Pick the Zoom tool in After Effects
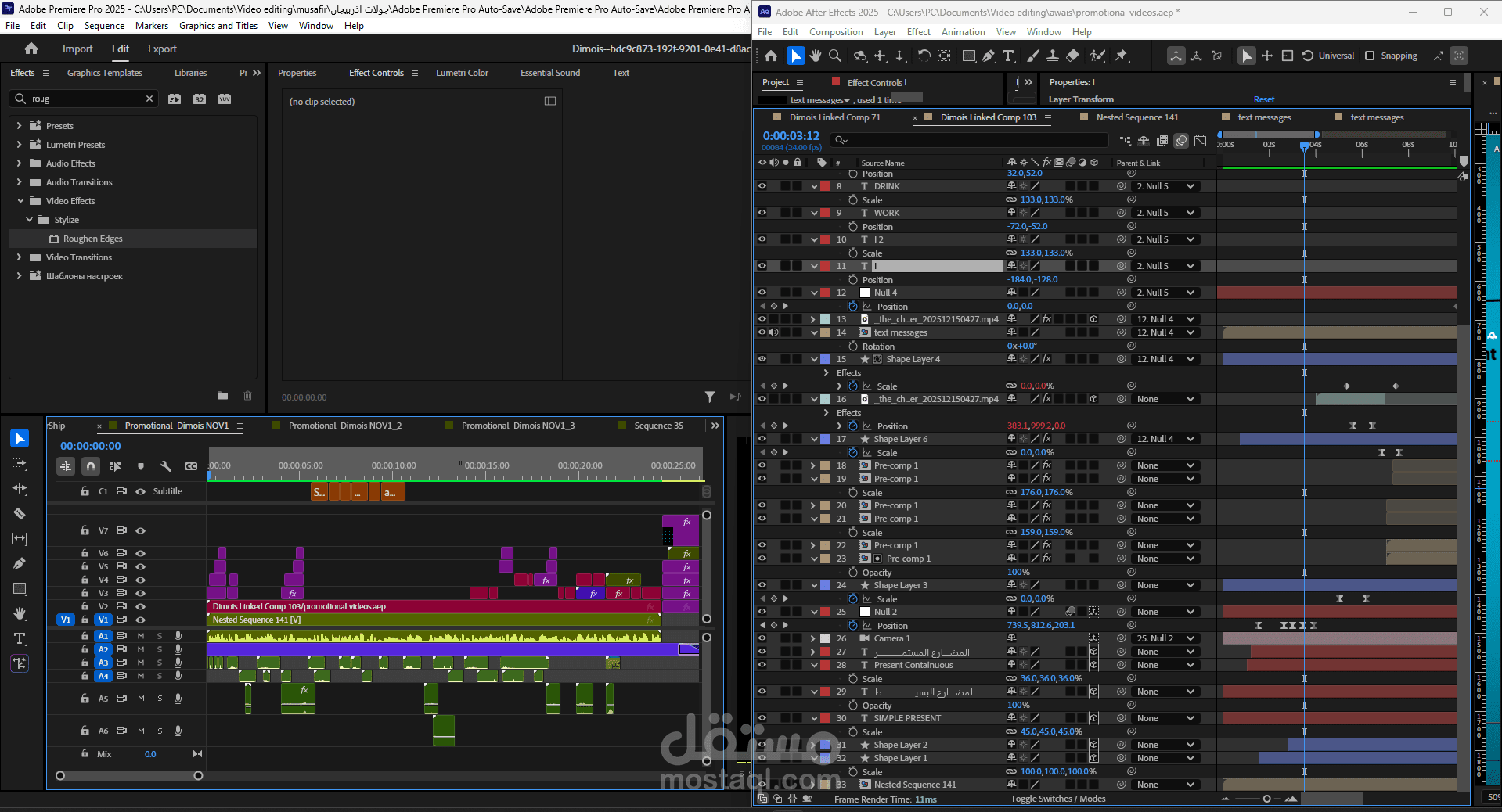Screen dimensions: 1502x812 coord(835,56)
